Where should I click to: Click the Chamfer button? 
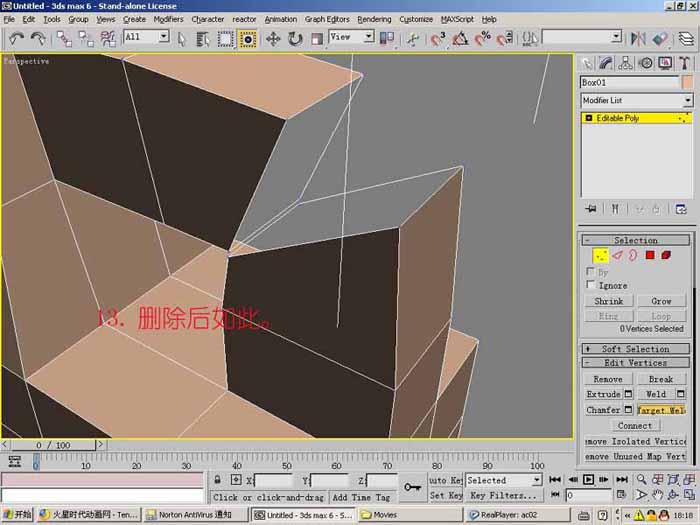tap(604, 409)
